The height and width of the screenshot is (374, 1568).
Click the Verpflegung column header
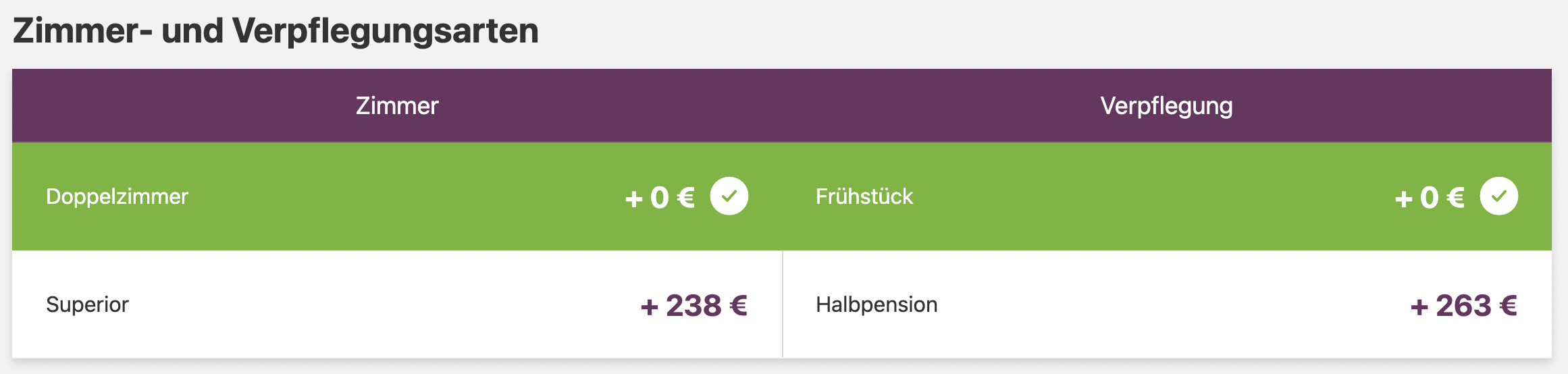tap(1167, 107)
